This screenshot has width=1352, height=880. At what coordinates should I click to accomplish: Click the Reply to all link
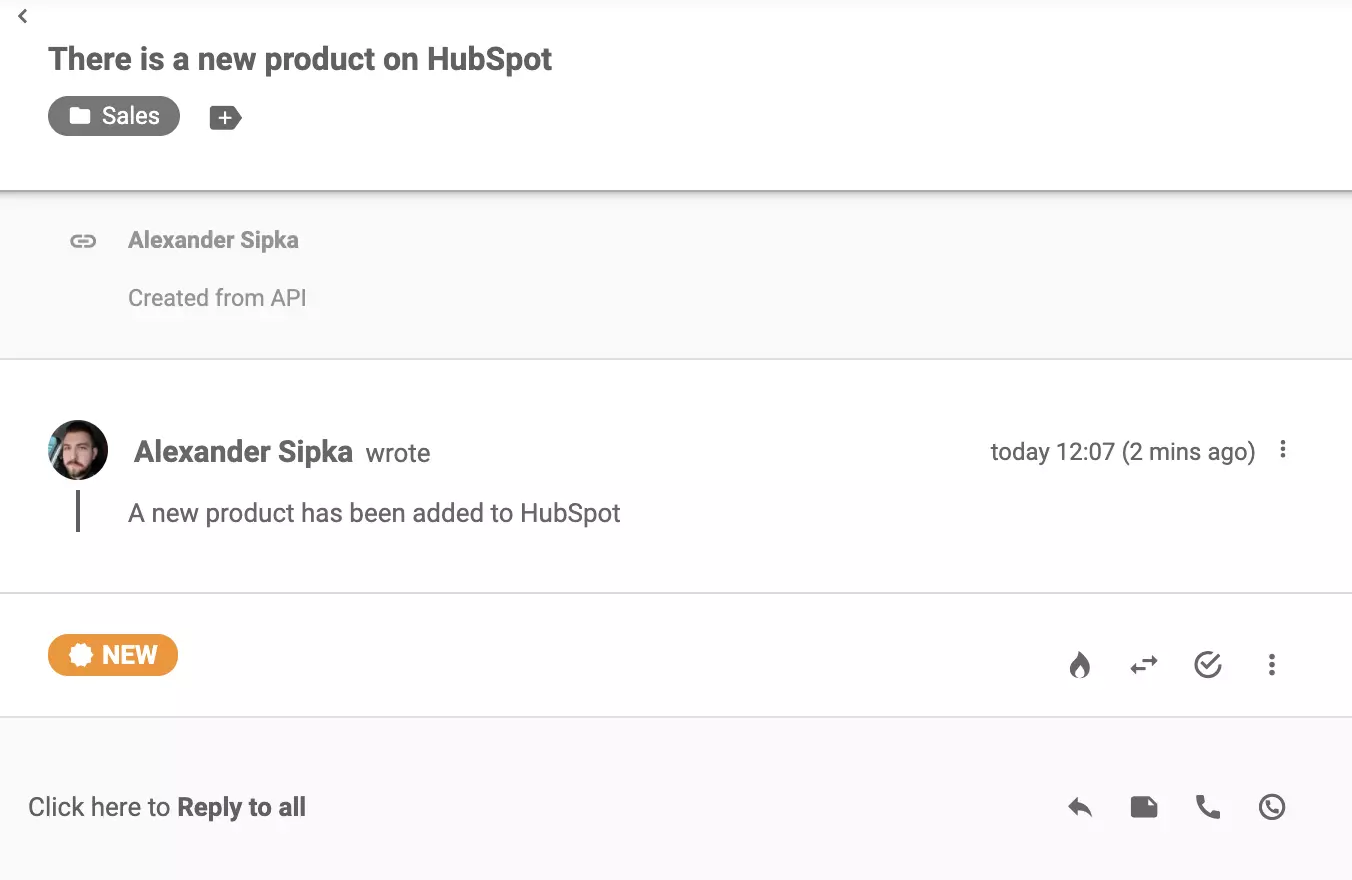(x=241, y=807)
